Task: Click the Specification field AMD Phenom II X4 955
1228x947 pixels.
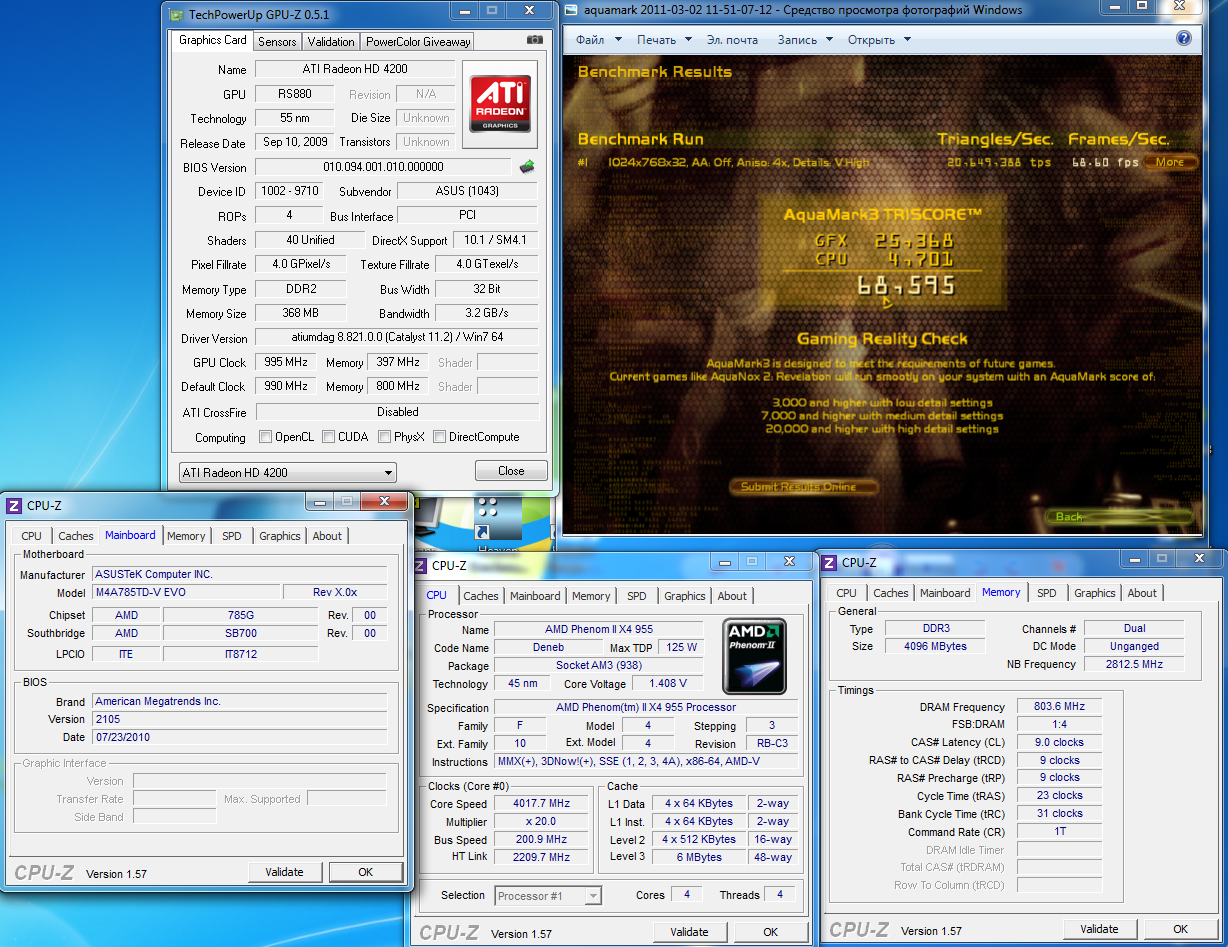Action: tap(644, 708)
